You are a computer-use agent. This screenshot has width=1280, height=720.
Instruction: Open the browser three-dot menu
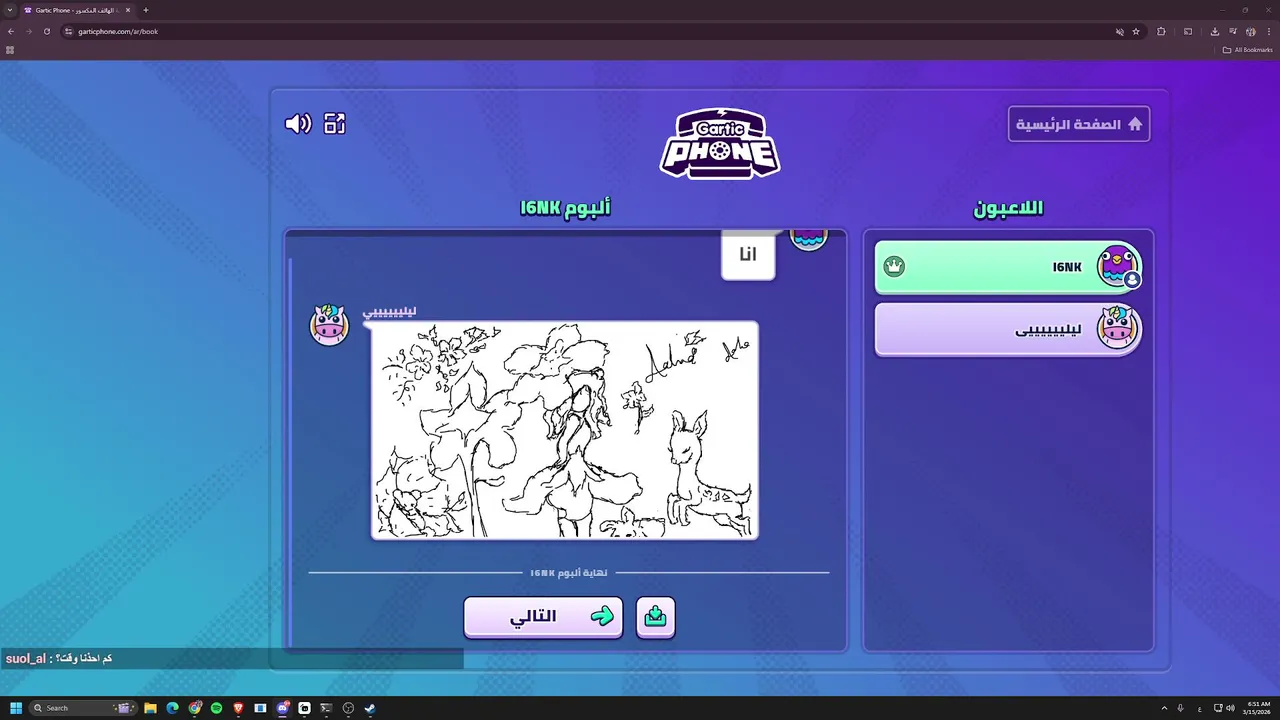1268,31
